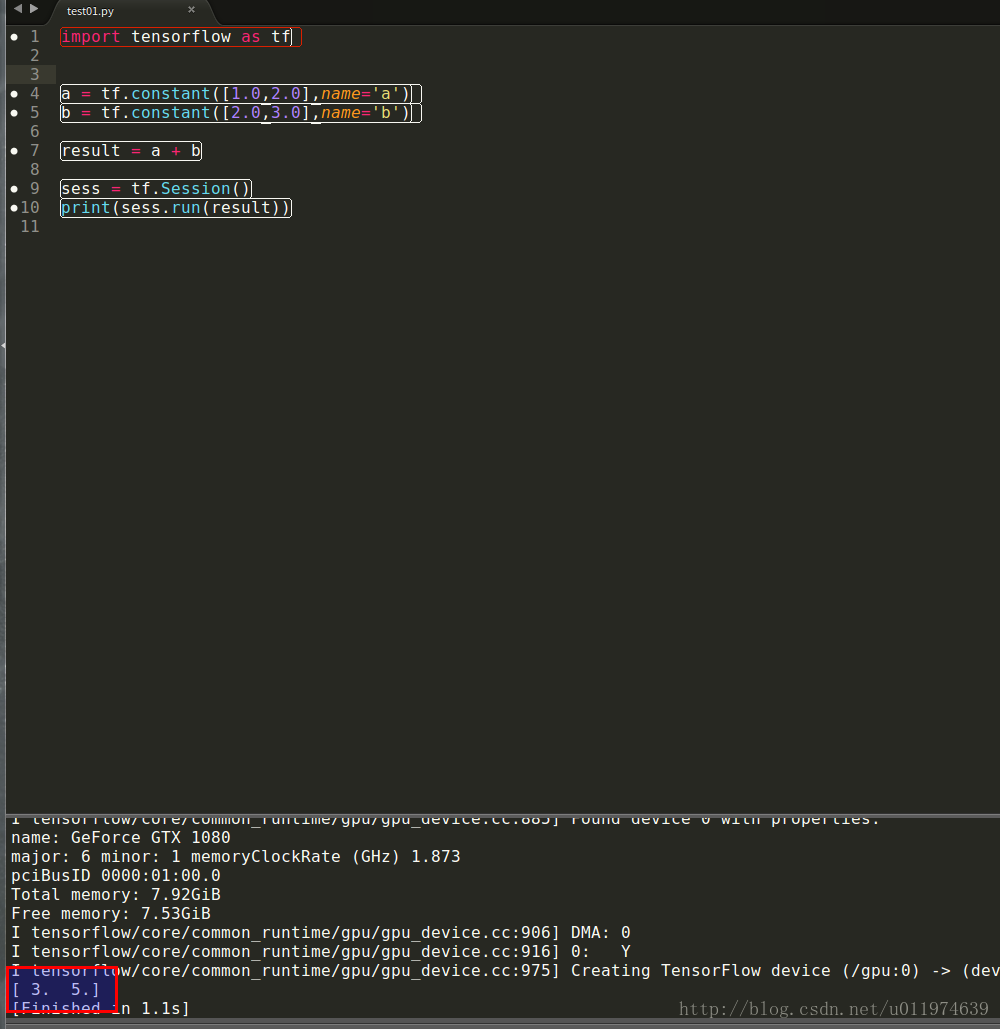Image resolution: width=1000 pixels, height=1029 pixels.
Task: Click 'name: GeForce GTX 1080' output line
Action: coord(121,838)
